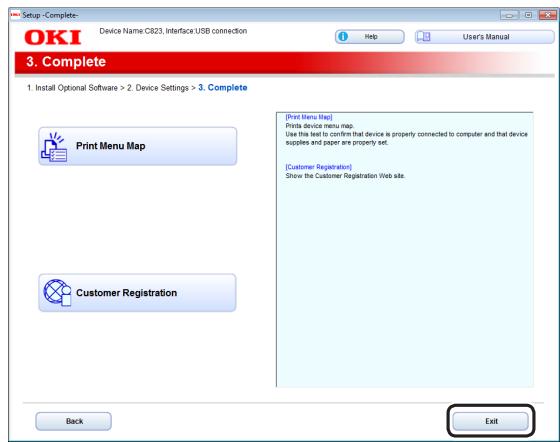Select '1. Install Optional Software' breadcrumb
The height and width of the screenshot is (442, 560).
72,88
